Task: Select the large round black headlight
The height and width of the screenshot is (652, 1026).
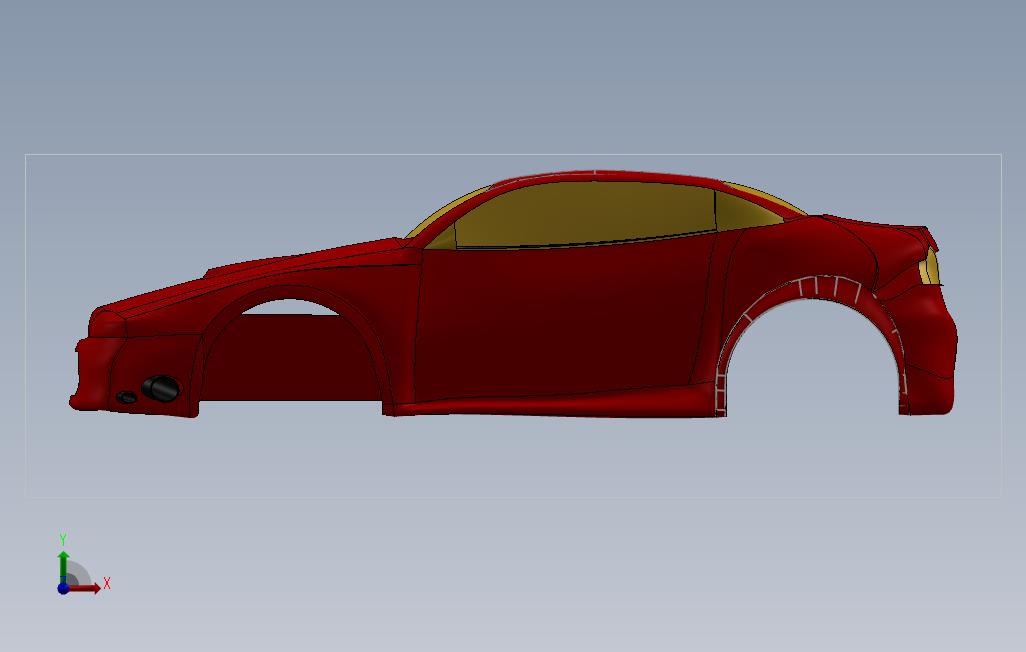Action: [x=161, y=388]
